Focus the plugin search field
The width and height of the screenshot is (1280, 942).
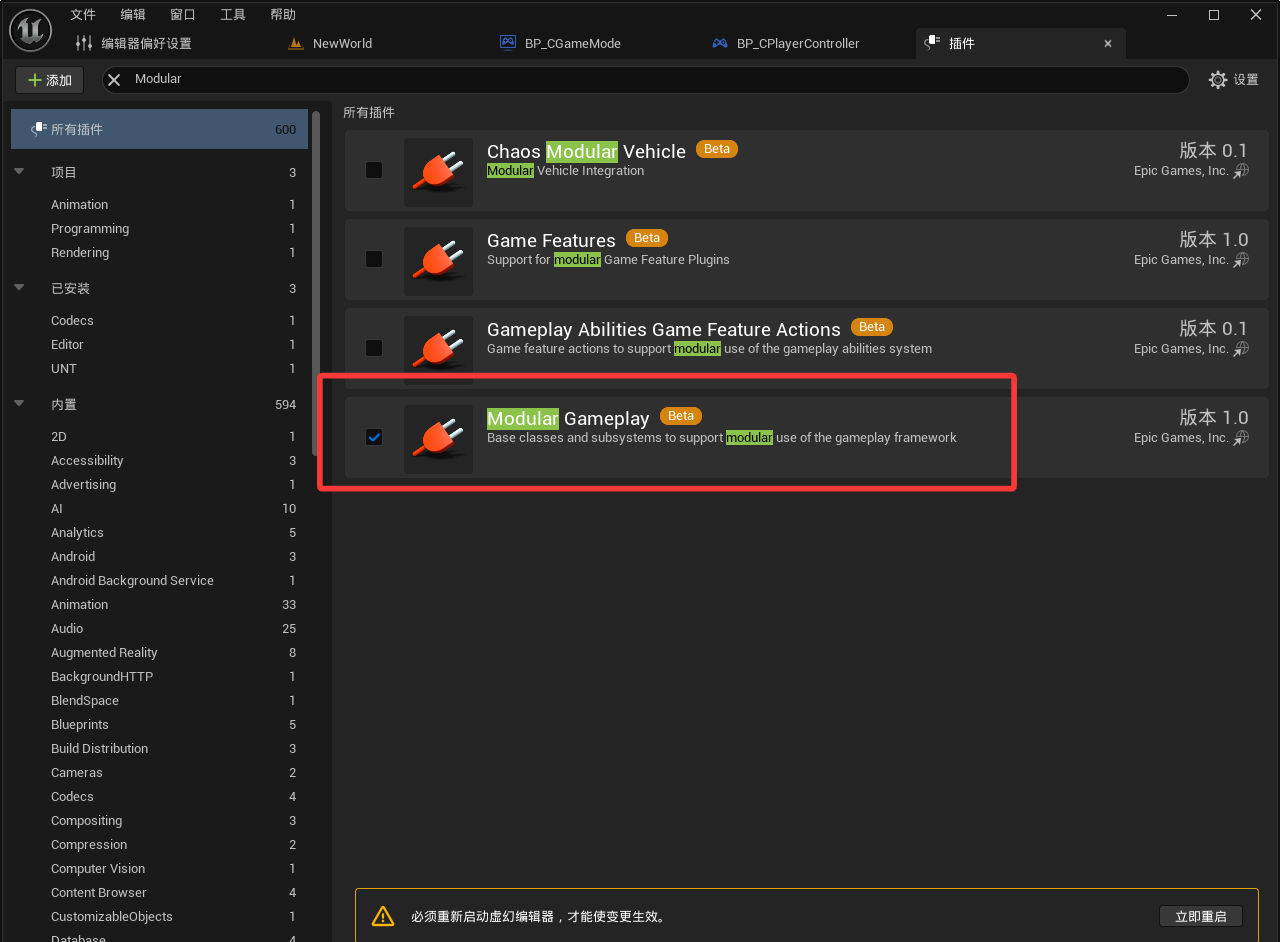tap(646, 79)
